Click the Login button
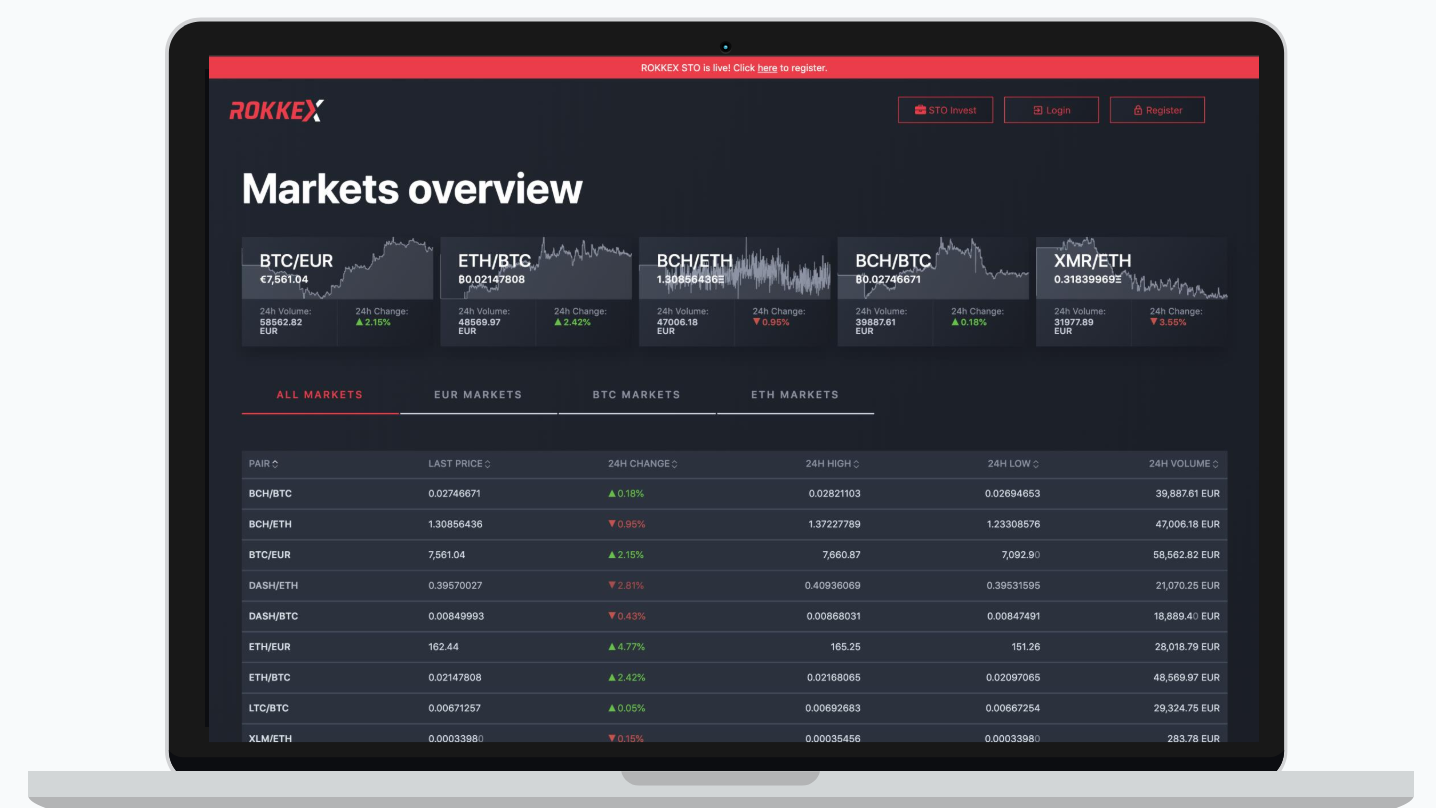The width and height of the screenshot is (1436, 808). click(1051, 110)
